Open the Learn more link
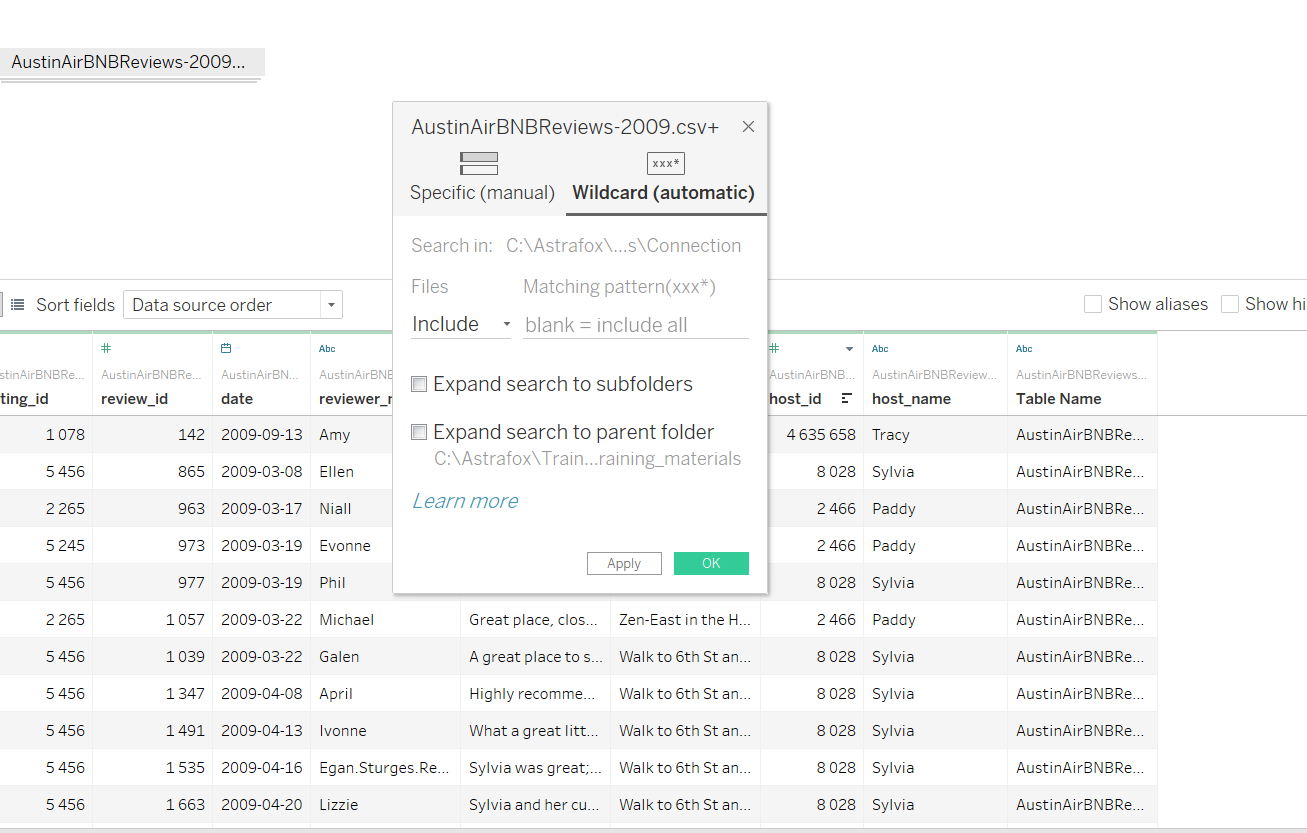The width and height of the screenshot is (1307, 833). point(465,501)
